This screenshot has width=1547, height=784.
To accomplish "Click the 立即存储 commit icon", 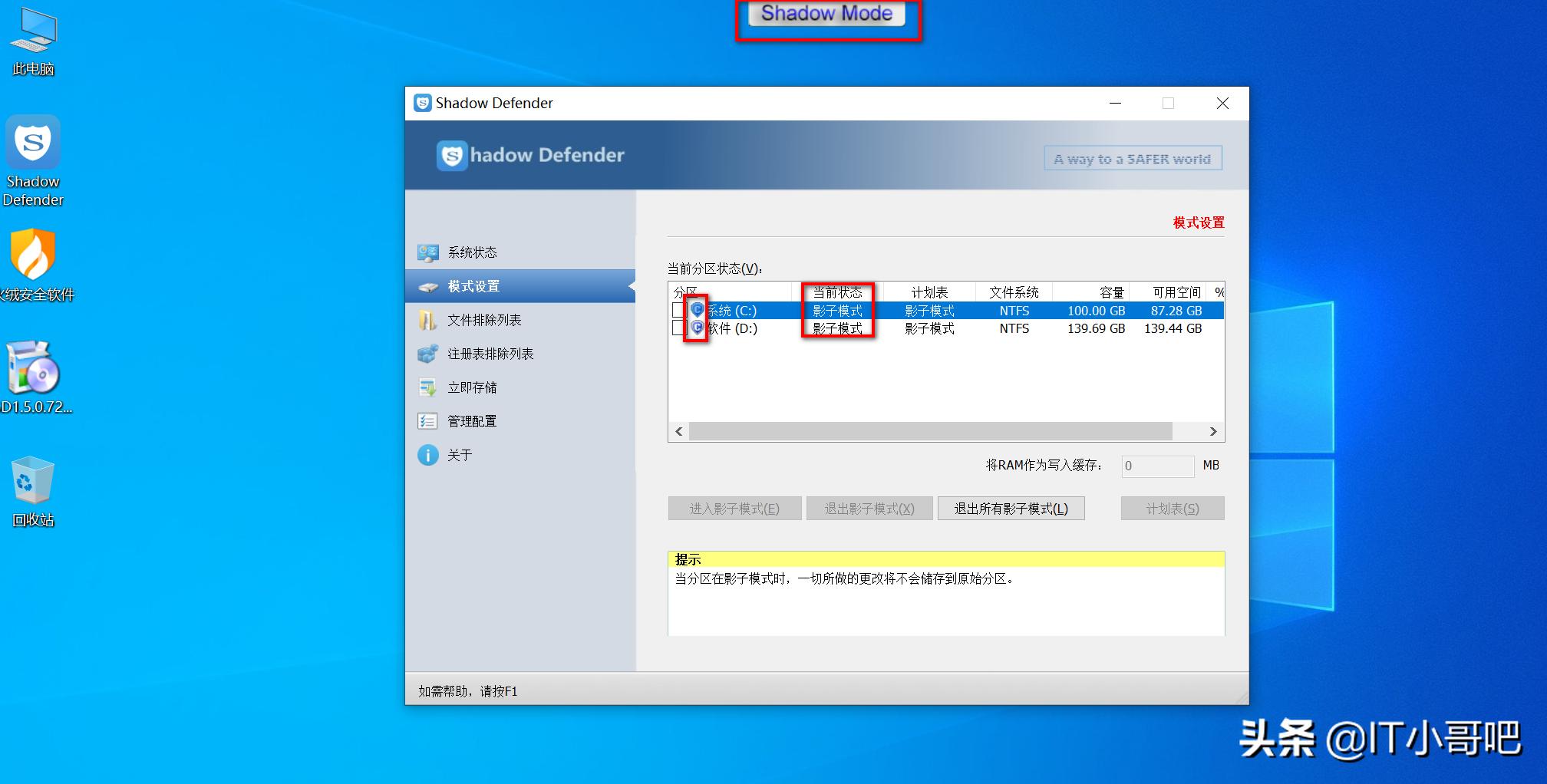I will point(428,387).
